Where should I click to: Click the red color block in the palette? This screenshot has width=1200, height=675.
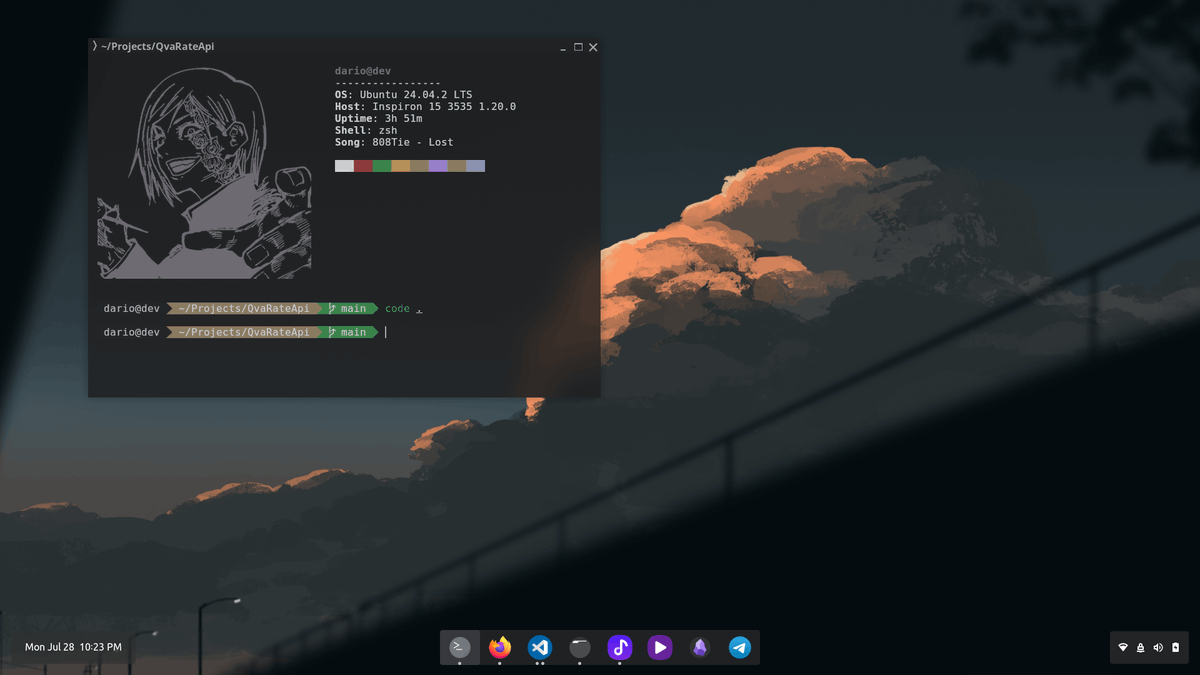tap(363, 166)
